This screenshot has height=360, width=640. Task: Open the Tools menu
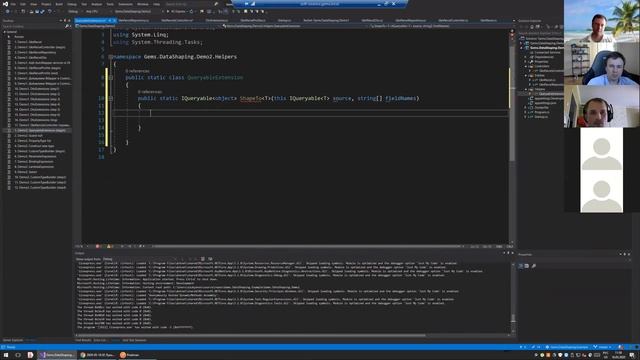tap(110, 4)
